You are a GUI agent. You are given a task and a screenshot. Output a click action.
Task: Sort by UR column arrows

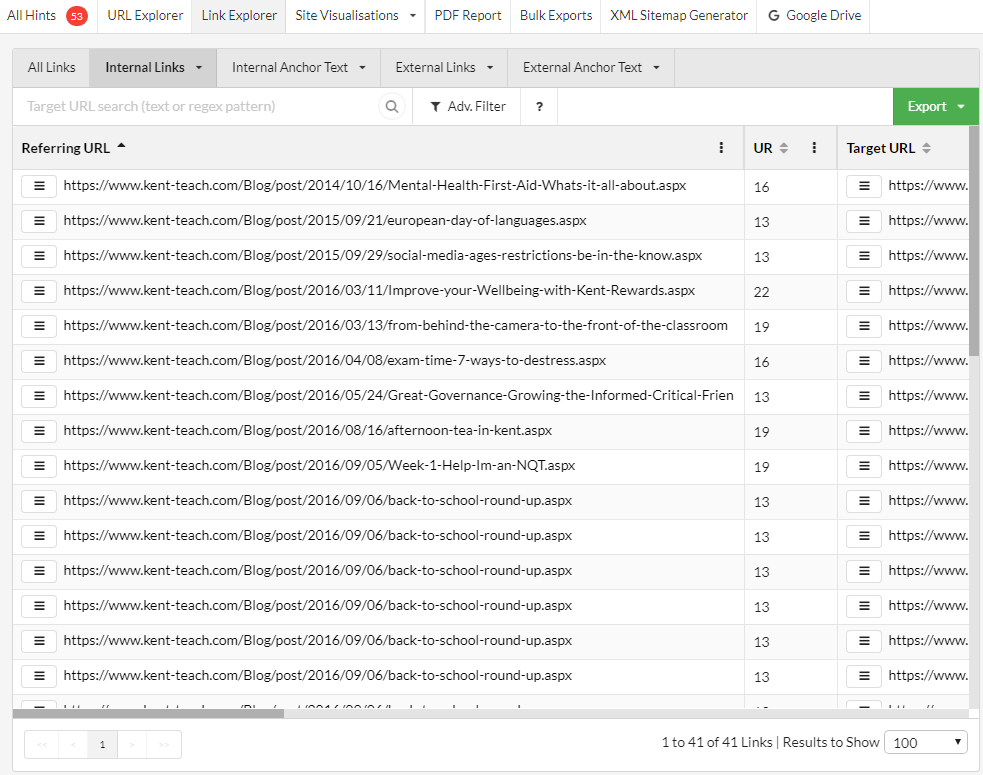pyautogui.click(x=784, y=148)
